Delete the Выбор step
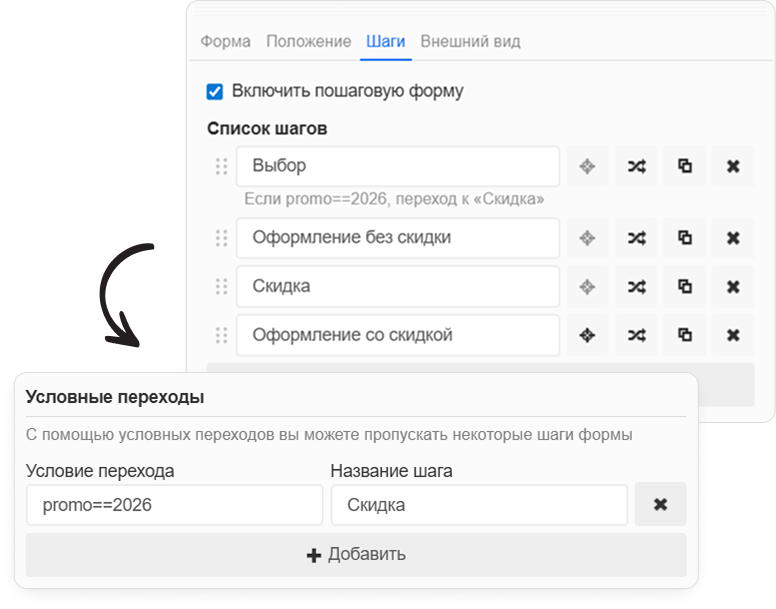This screenshot has height=609, width=776. pyautogui.click(x=733, y=167)
